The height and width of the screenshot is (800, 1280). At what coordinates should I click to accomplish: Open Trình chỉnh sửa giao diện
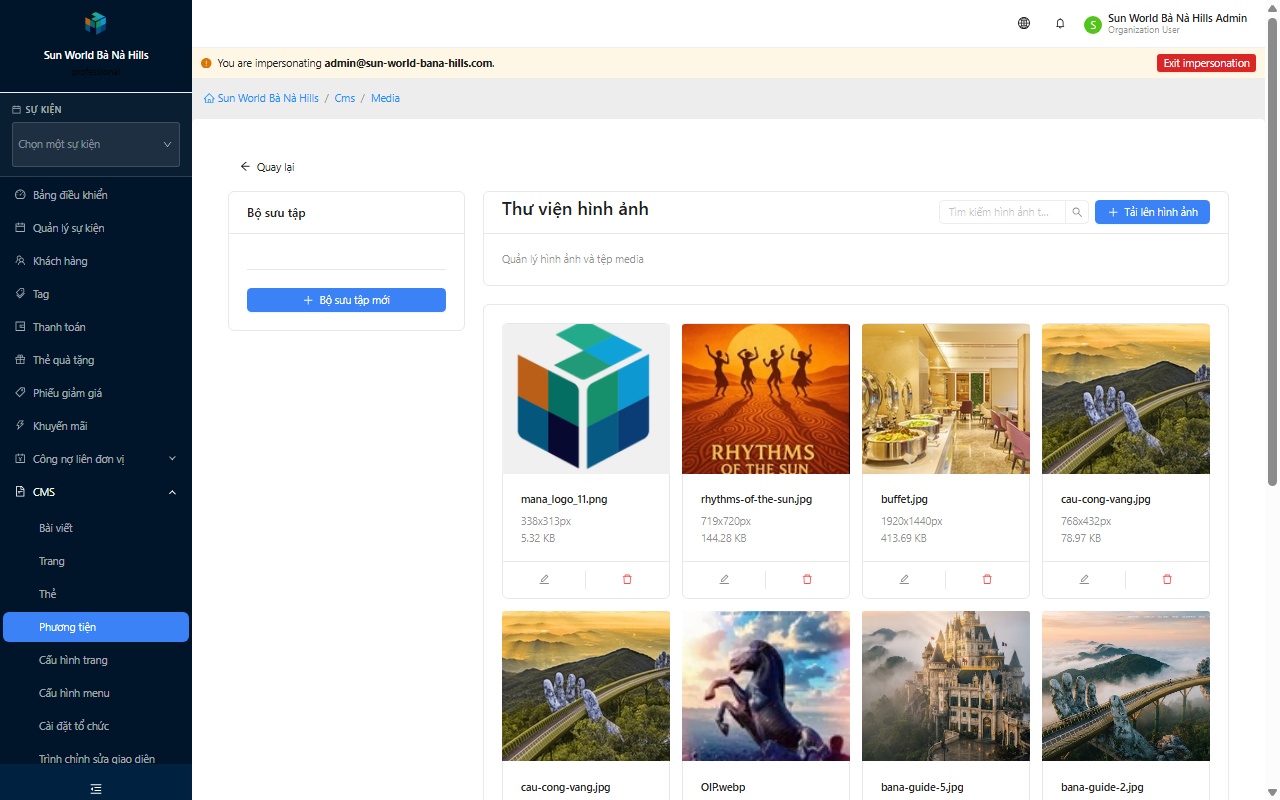96,759
